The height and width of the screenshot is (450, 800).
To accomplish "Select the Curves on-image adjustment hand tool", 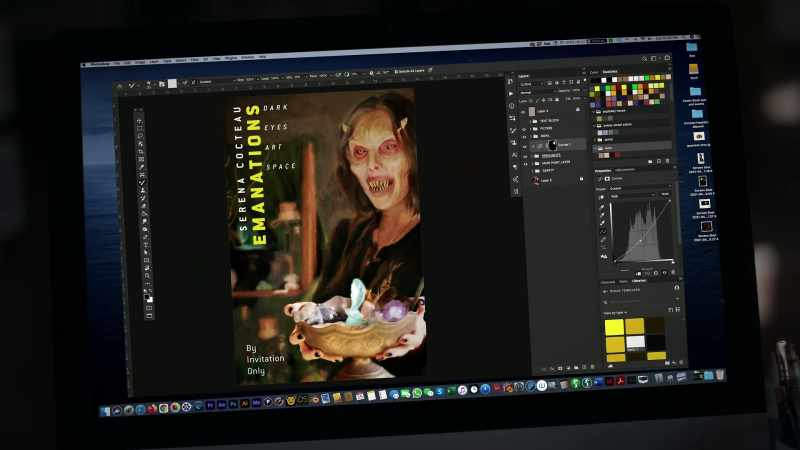I will tap(602, 197).
